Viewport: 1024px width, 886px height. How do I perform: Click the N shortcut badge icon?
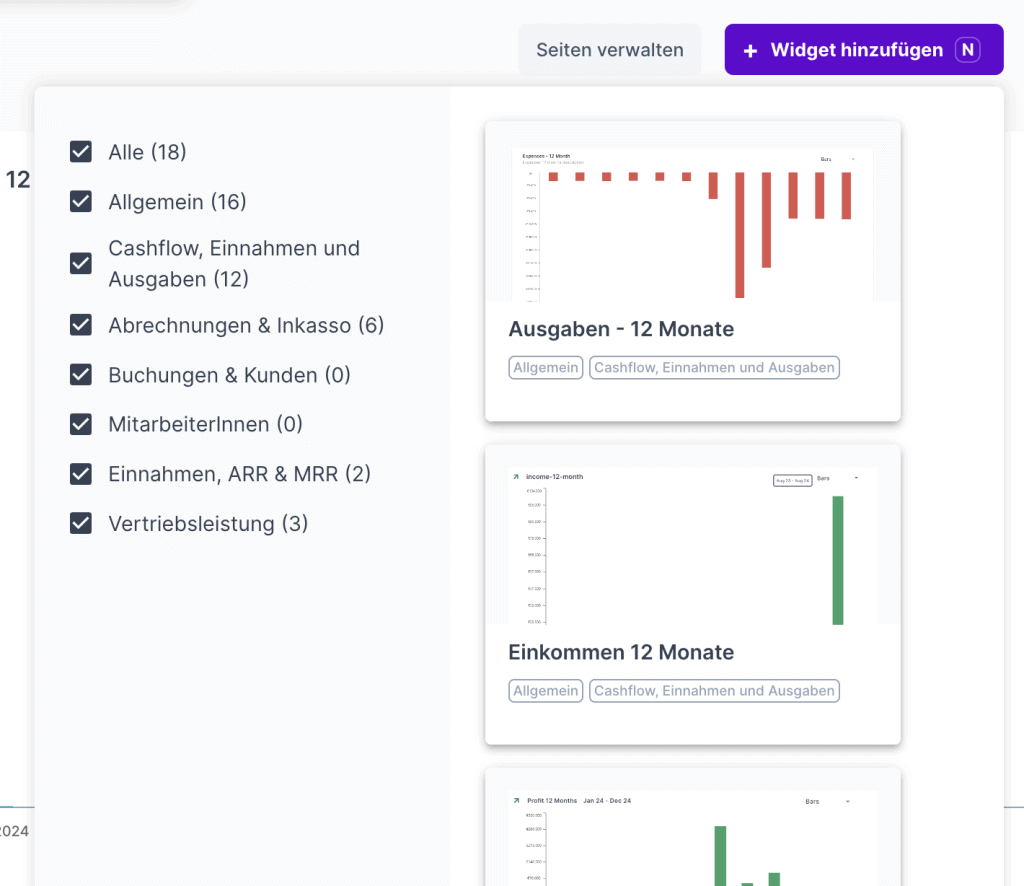point(966,50)
